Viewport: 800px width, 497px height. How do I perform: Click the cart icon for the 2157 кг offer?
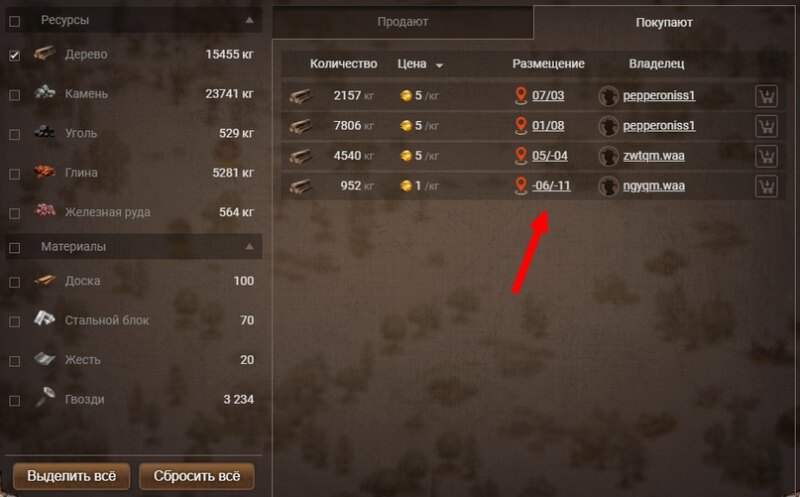click(x=766, y=96)
